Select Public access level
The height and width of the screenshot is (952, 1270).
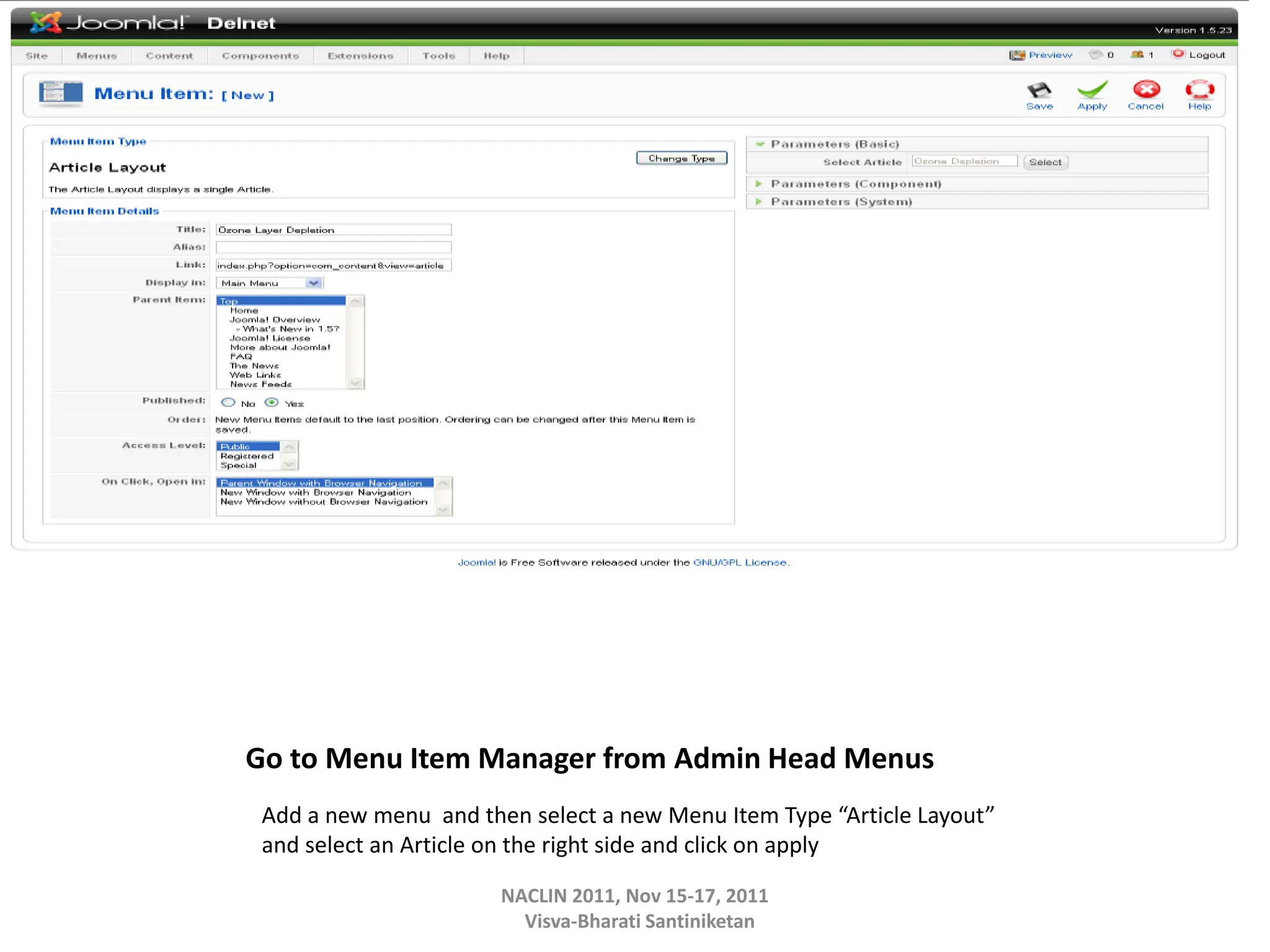(x=248, y=446)
